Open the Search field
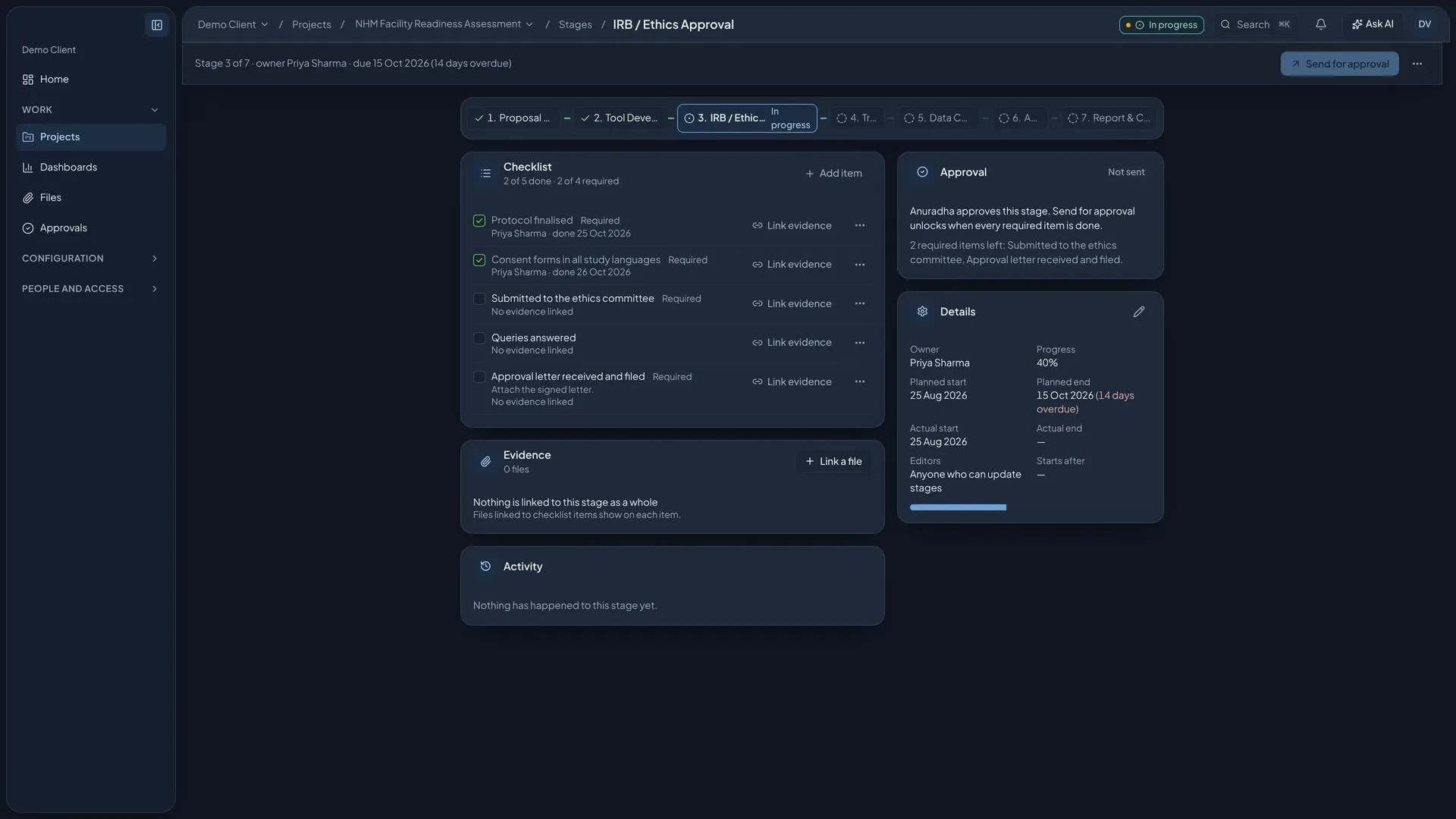The image size is (1456, 819). coord(1254,24)
